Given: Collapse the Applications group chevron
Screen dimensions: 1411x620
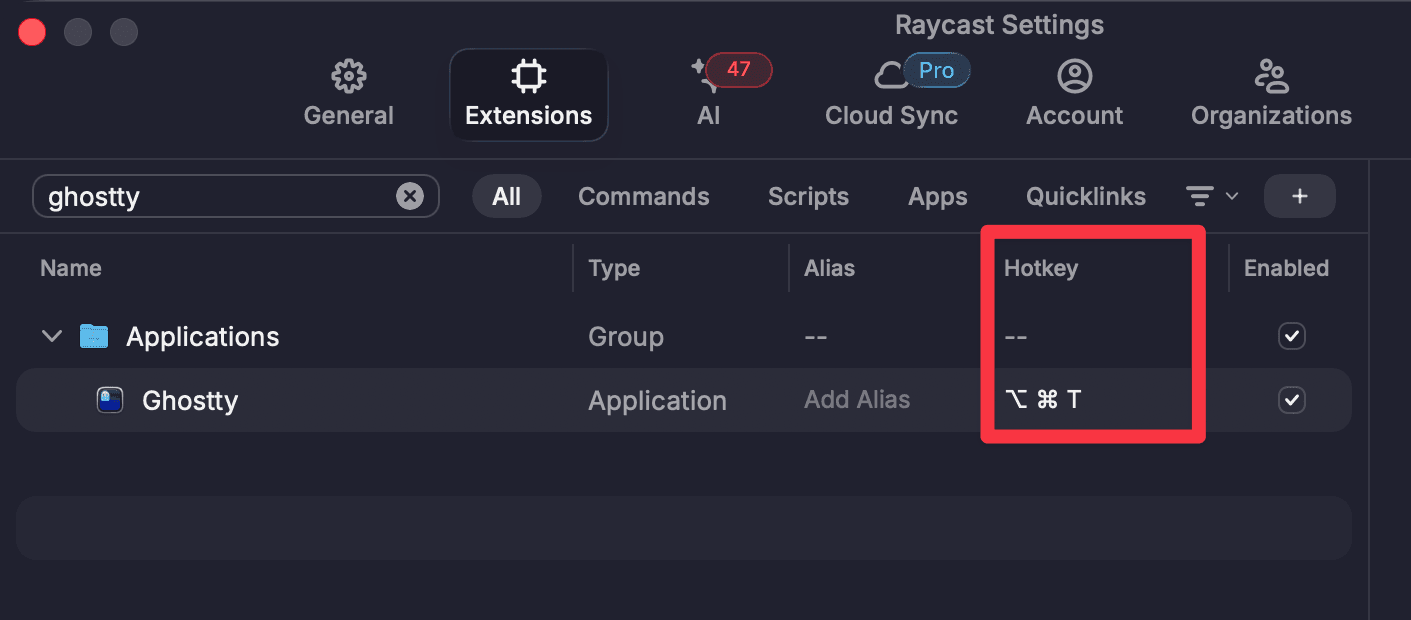Looking at the screenshot, I should pyautogui.click(x=52, y=336).
